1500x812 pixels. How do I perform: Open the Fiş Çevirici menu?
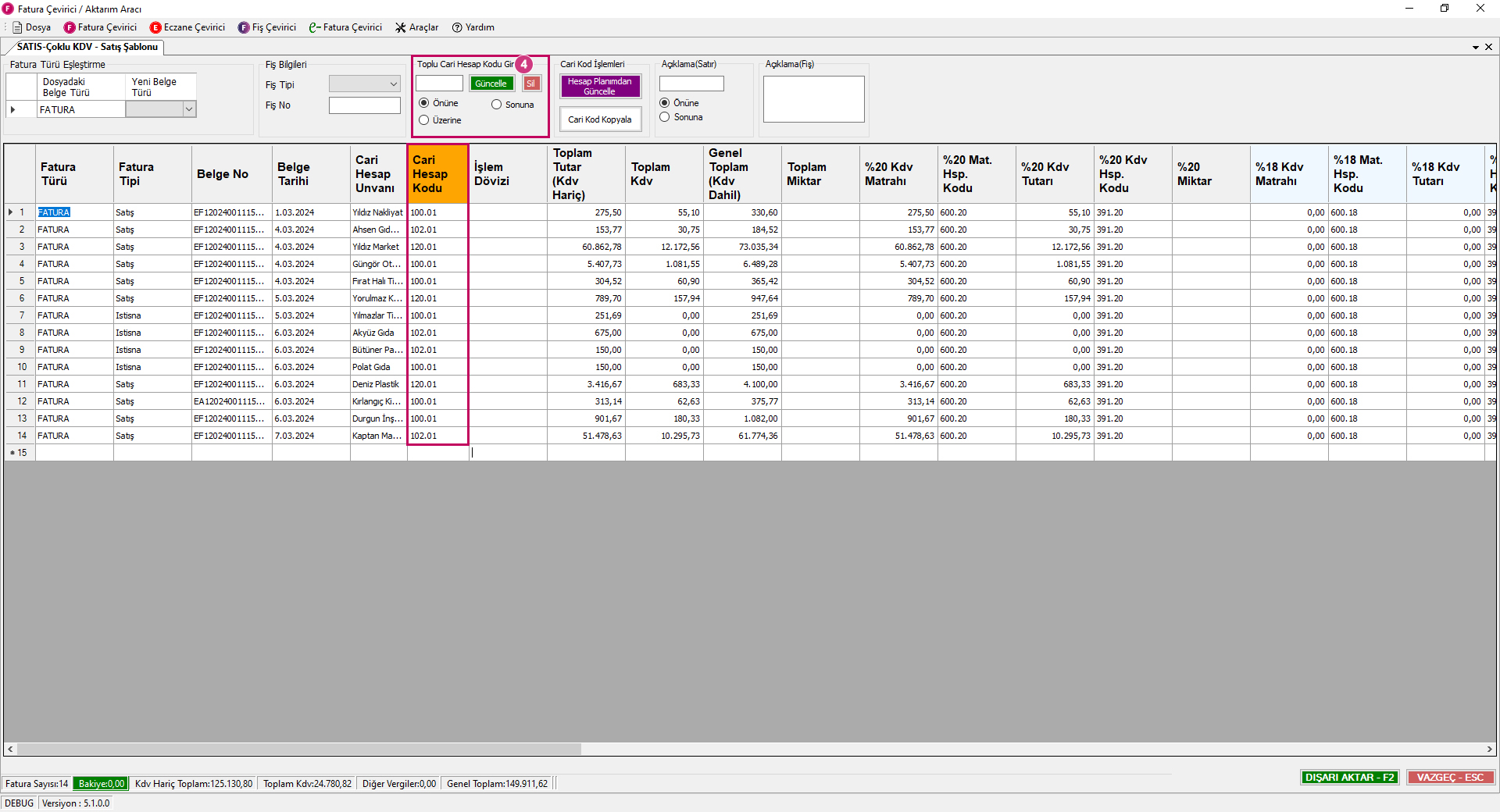pos(267,27)
